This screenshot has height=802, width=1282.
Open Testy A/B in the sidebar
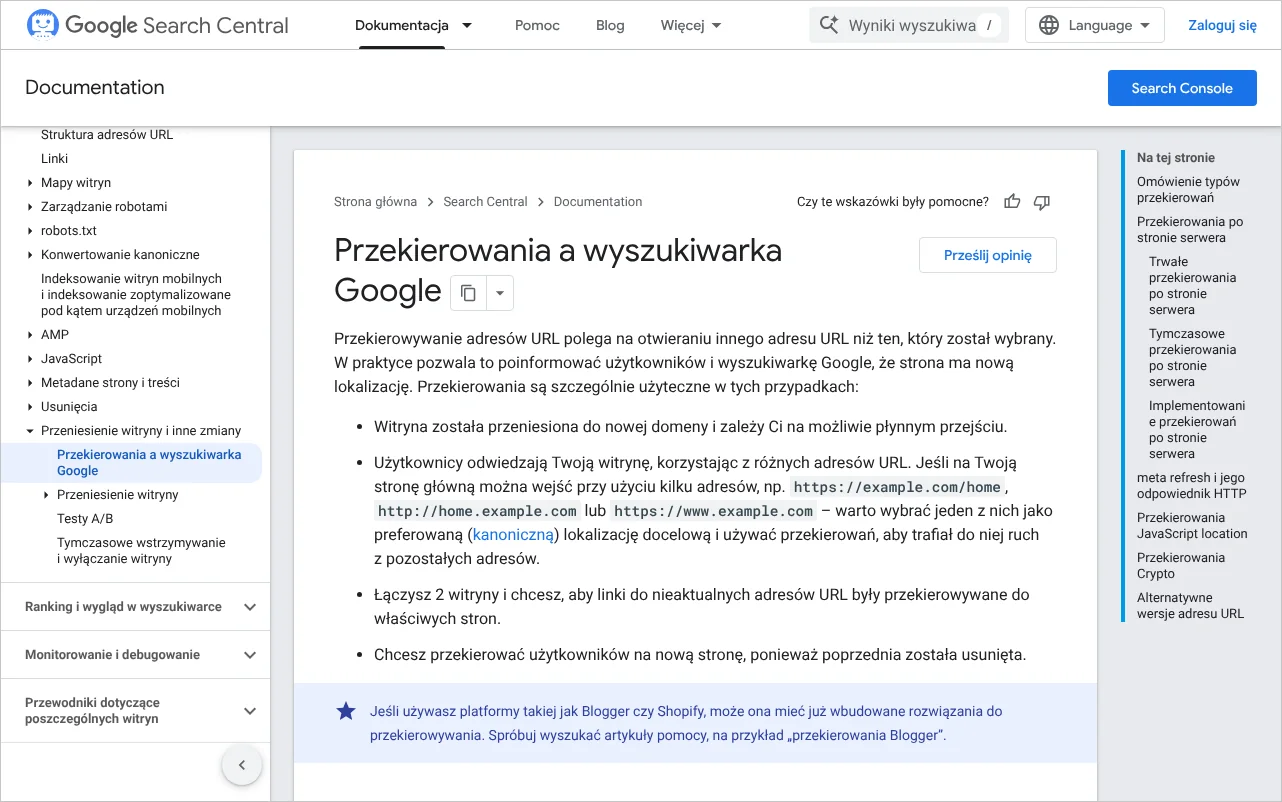pos(85,519)
